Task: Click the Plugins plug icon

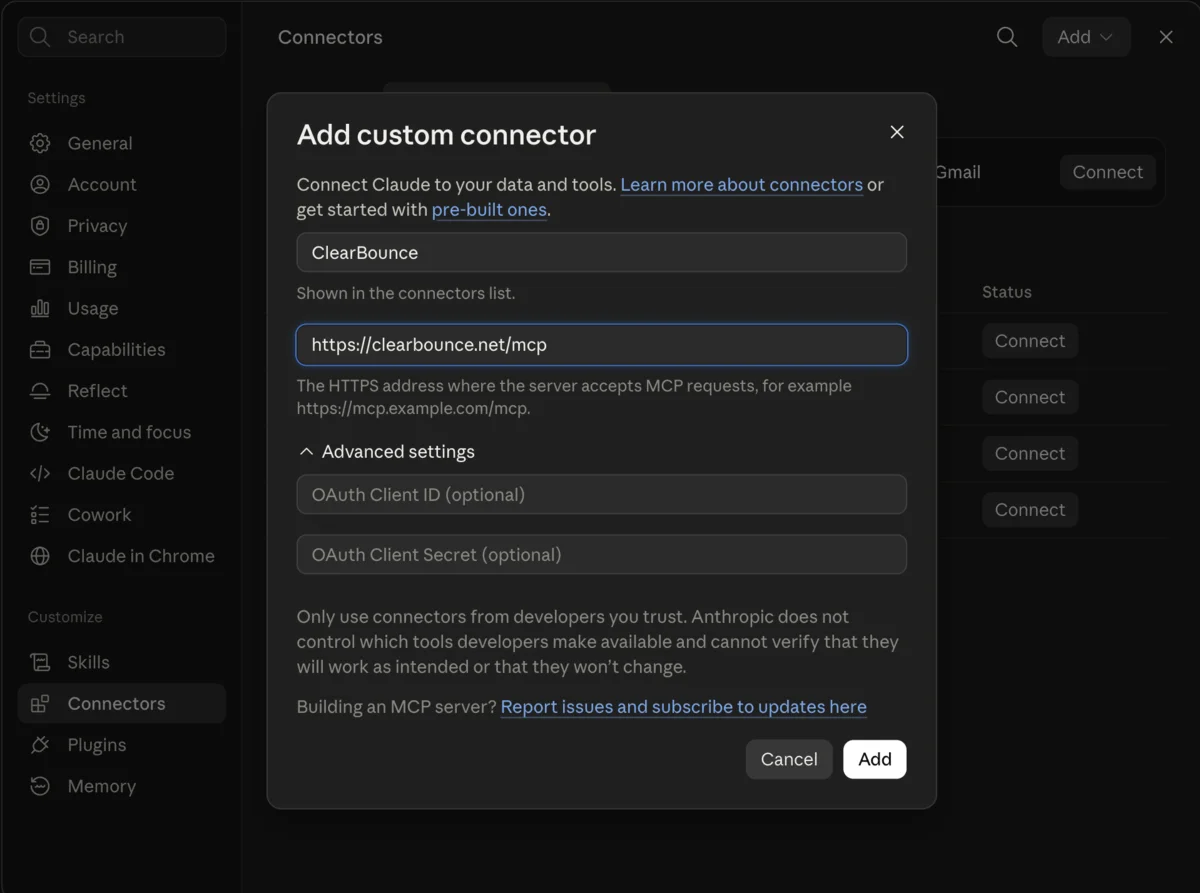Action: (x=40, y=745)
